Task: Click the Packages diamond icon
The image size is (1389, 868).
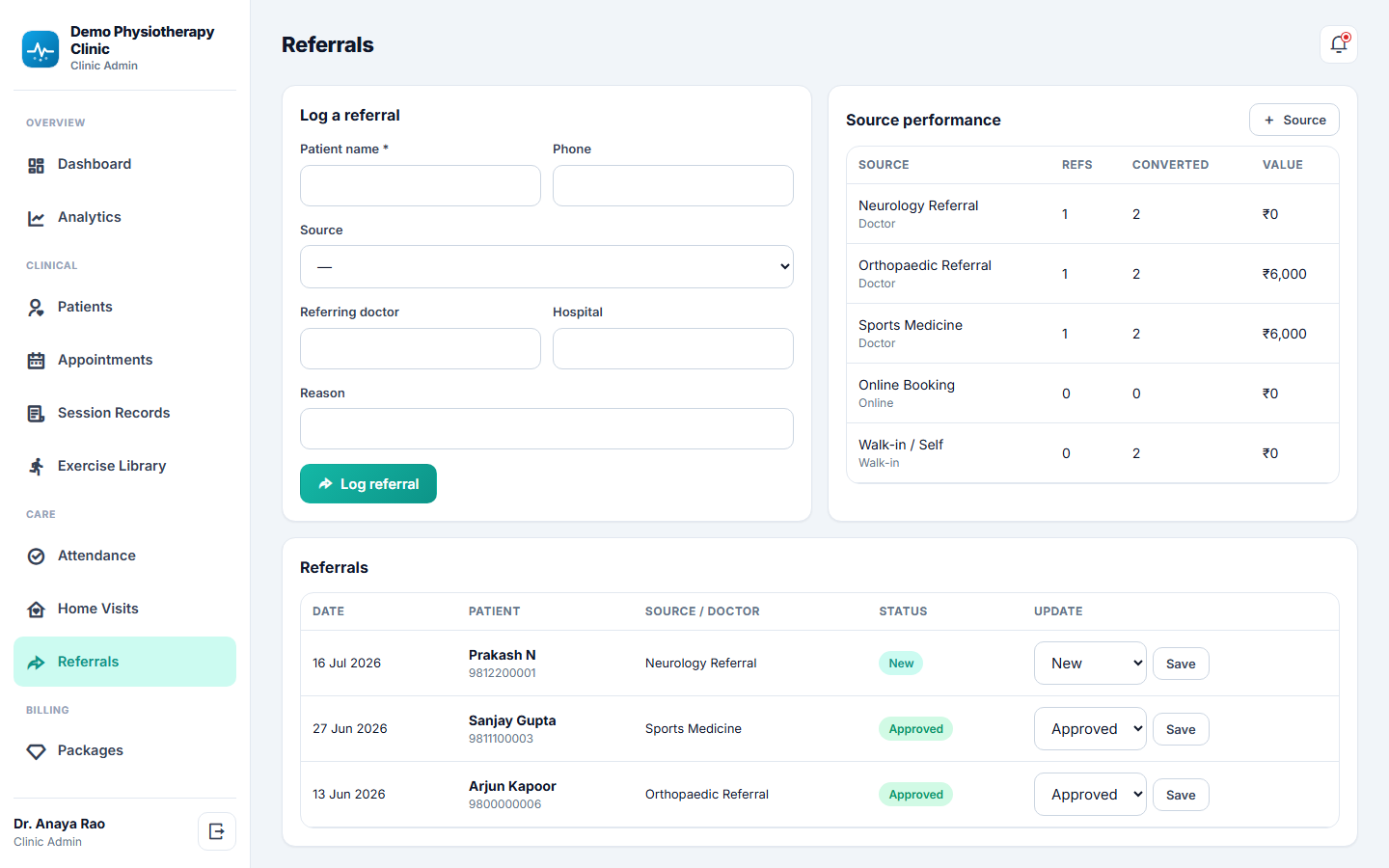Action: point(37,751)
